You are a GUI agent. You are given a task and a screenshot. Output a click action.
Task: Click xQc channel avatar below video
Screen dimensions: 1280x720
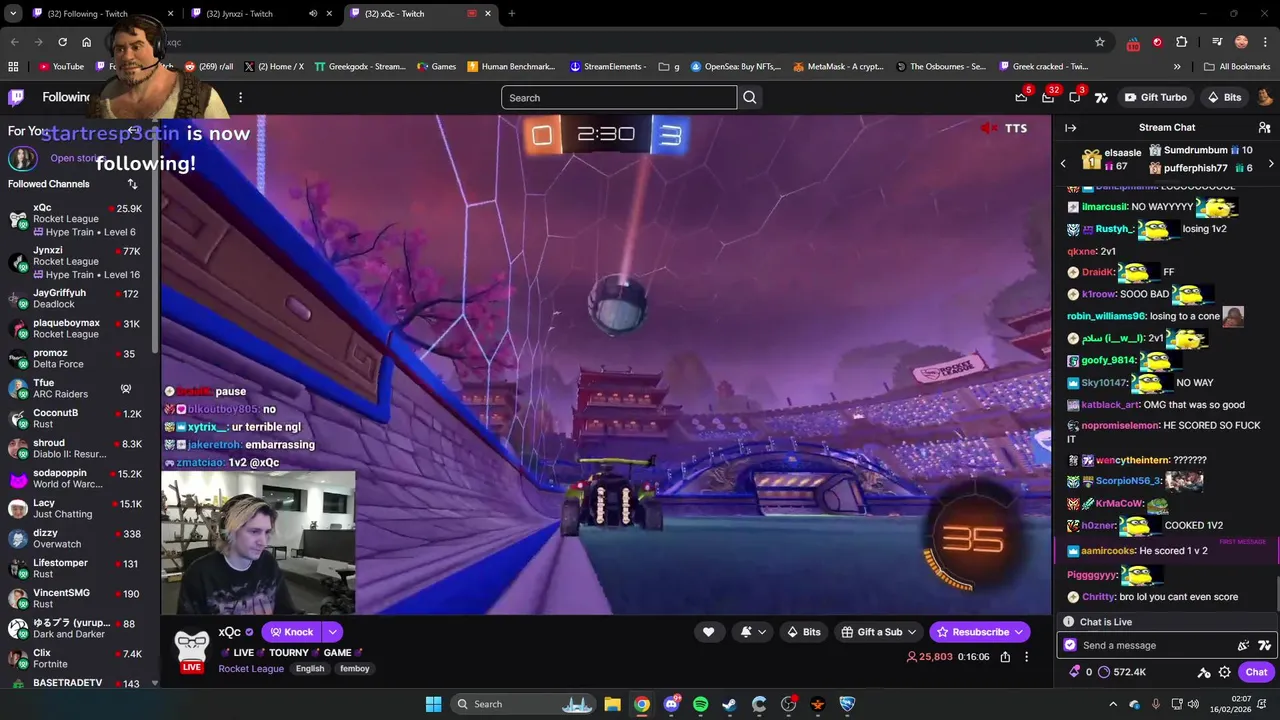click(191, 649)
